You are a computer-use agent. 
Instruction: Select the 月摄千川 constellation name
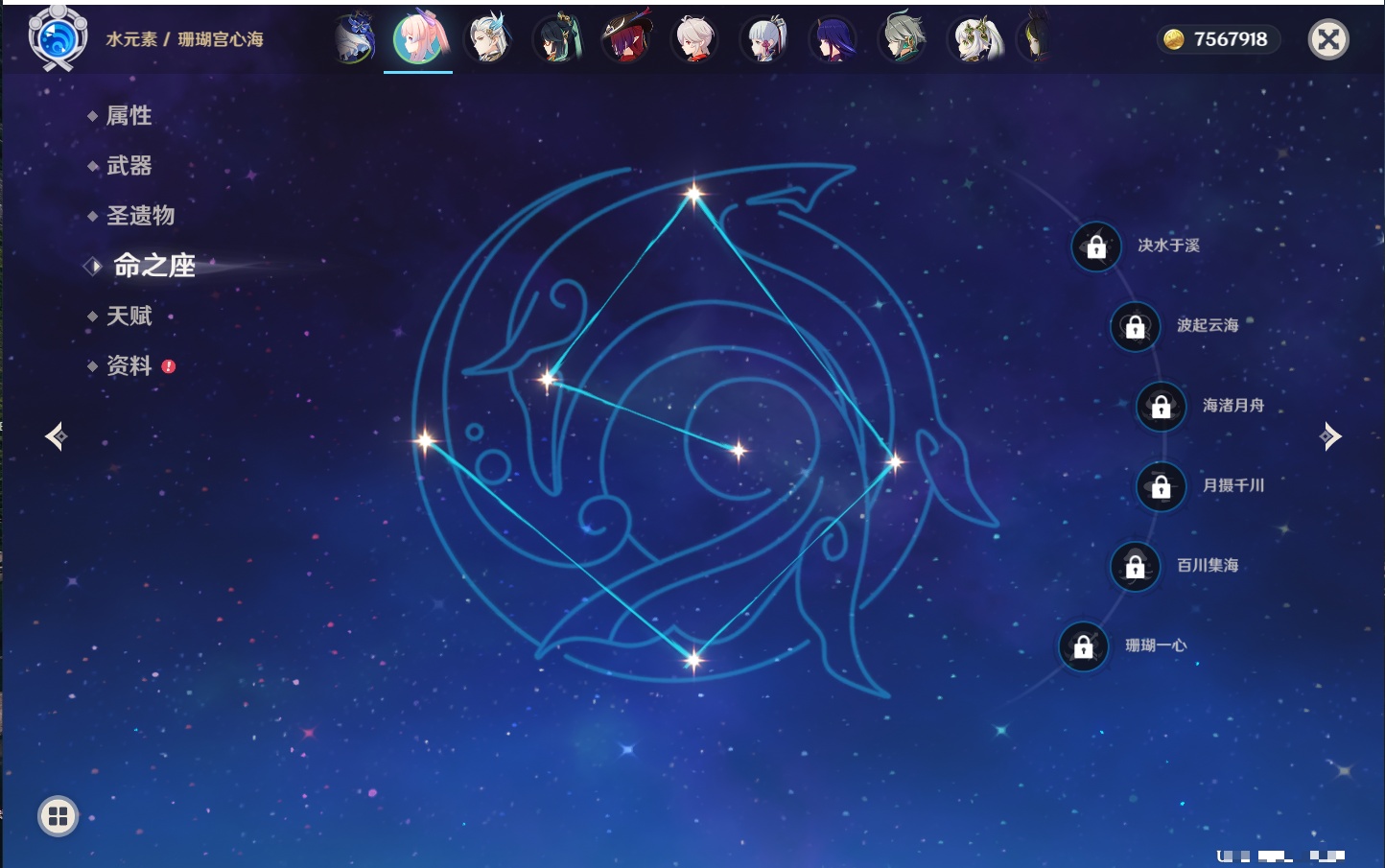[1233, 485]
